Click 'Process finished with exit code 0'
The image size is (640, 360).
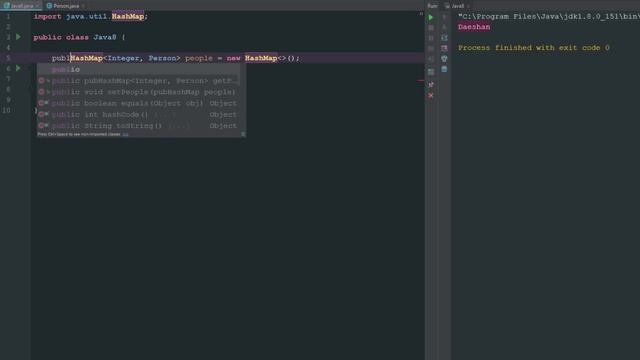(x=533, y=48)
